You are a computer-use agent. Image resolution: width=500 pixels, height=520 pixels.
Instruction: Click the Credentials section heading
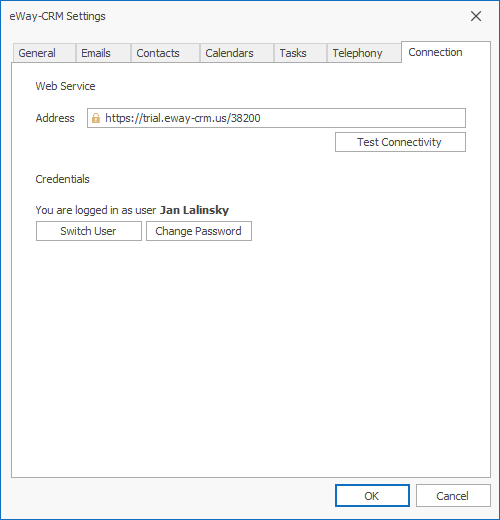[62, 179]
